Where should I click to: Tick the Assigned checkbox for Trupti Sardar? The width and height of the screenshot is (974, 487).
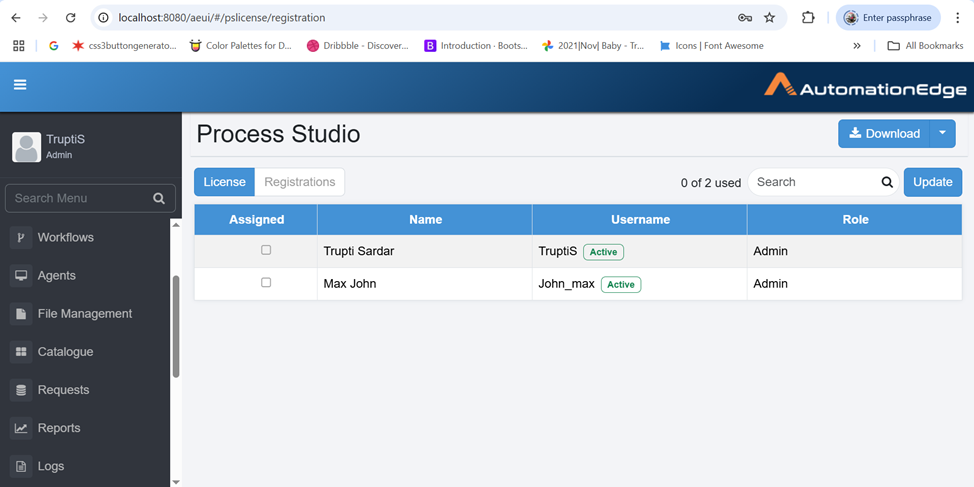point(266,250)
